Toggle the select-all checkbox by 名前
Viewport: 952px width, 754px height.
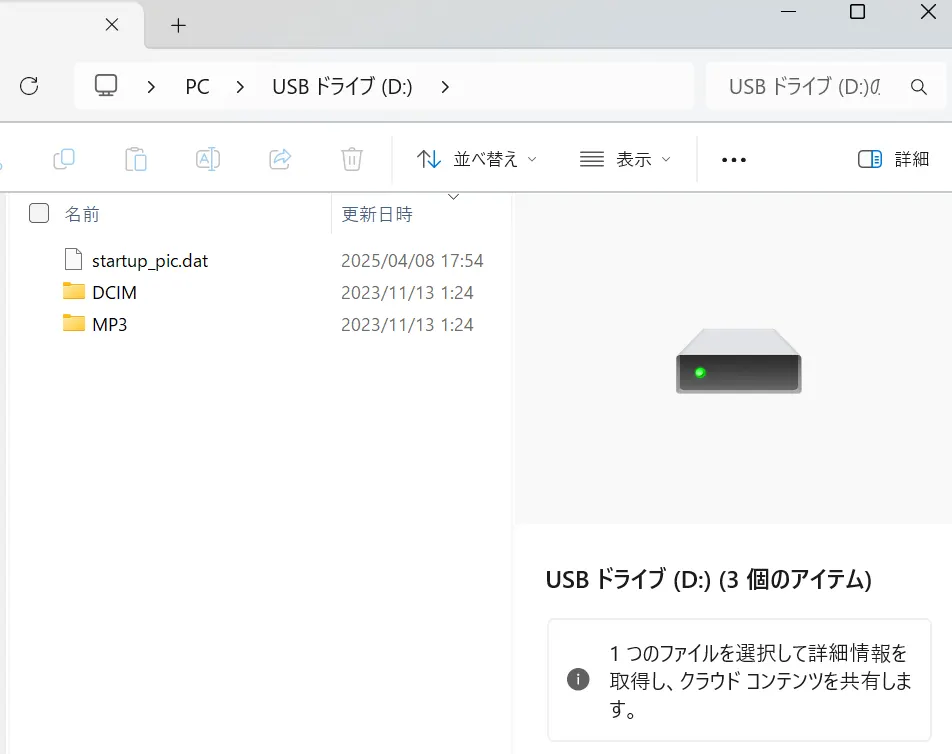pyautogui.click(x=39, y=213)
